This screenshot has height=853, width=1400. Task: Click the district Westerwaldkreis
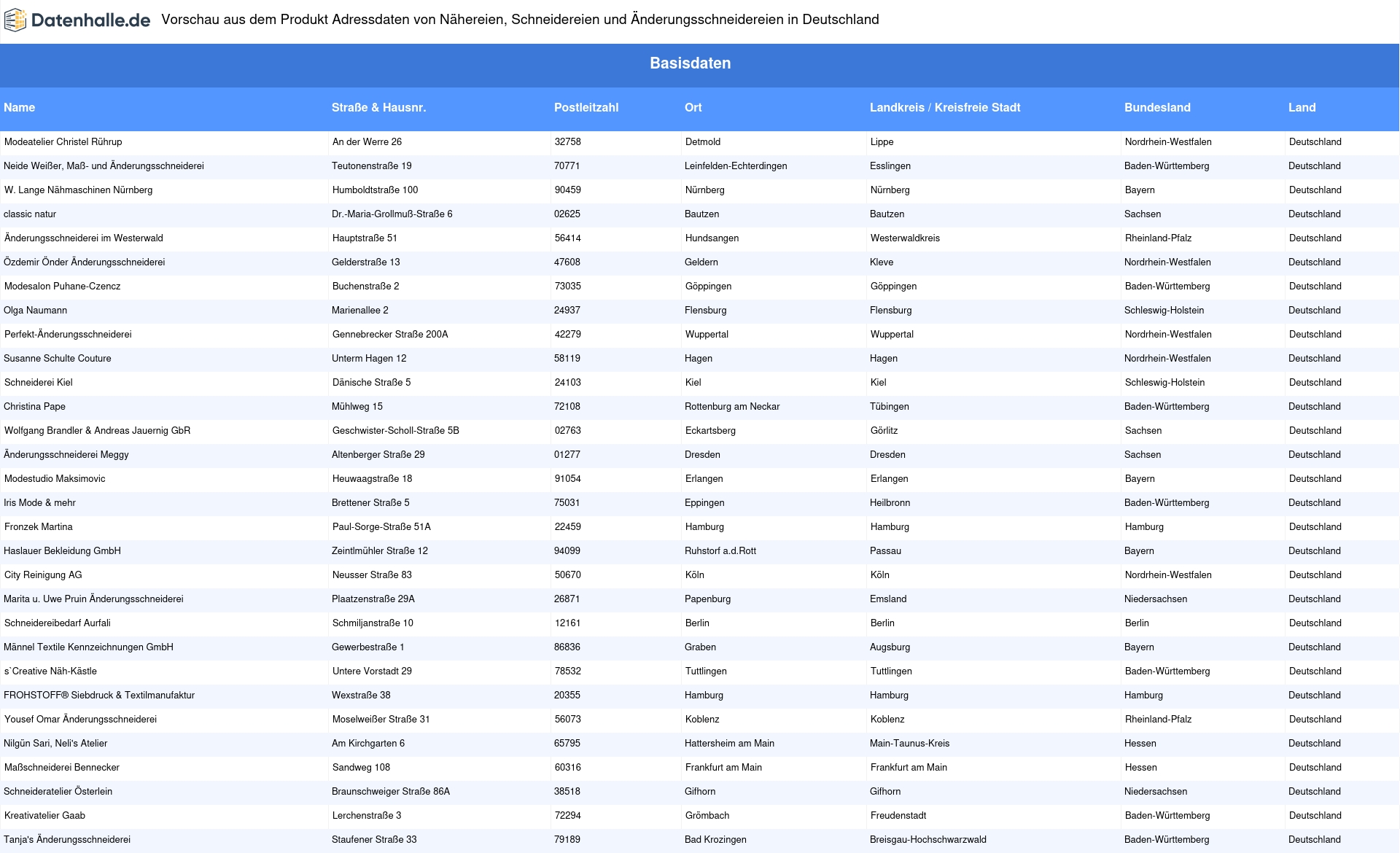pos(905,238)
